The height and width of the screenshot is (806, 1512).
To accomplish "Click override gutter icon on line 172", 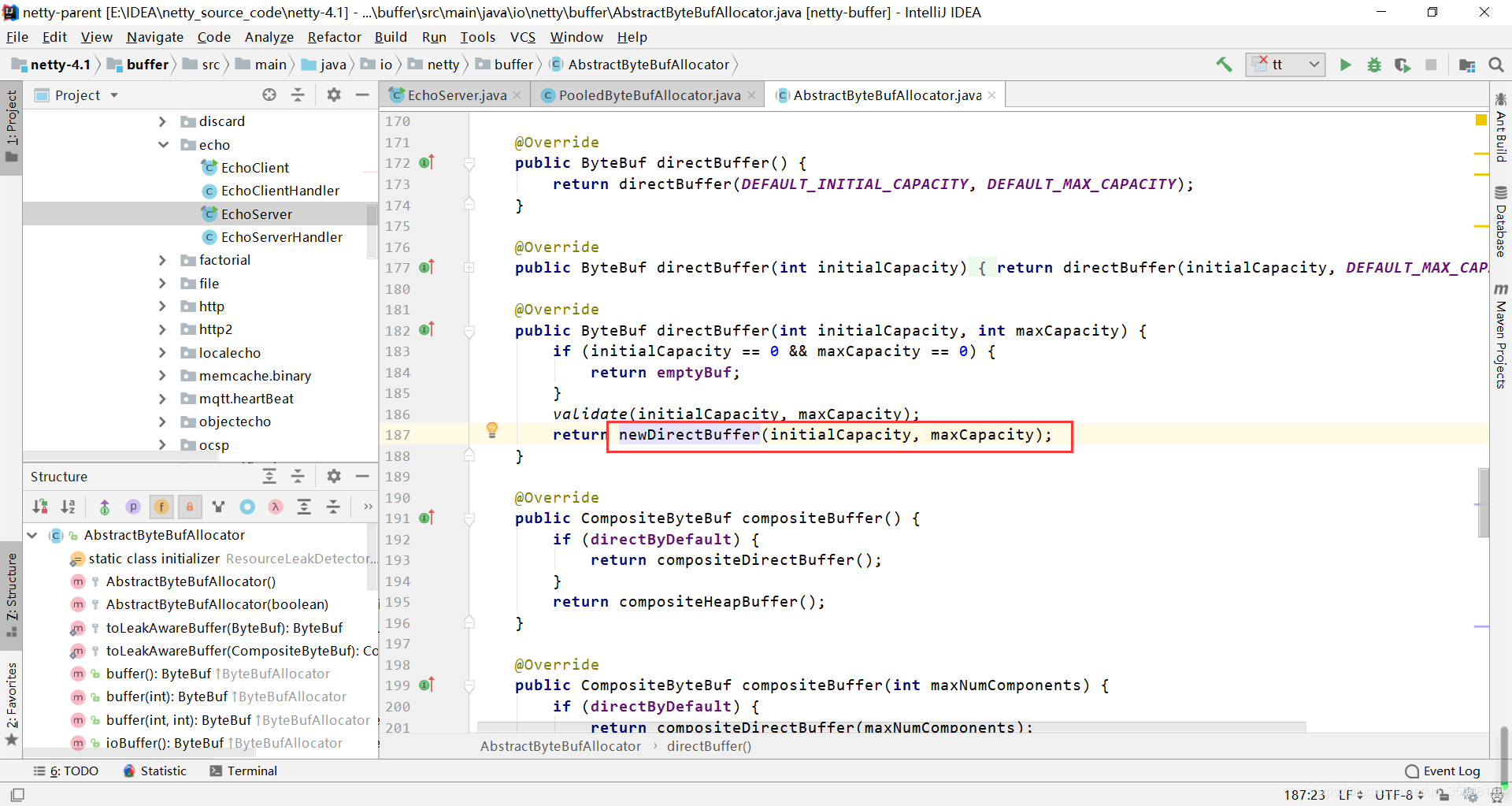I will (x=427, y=162).
